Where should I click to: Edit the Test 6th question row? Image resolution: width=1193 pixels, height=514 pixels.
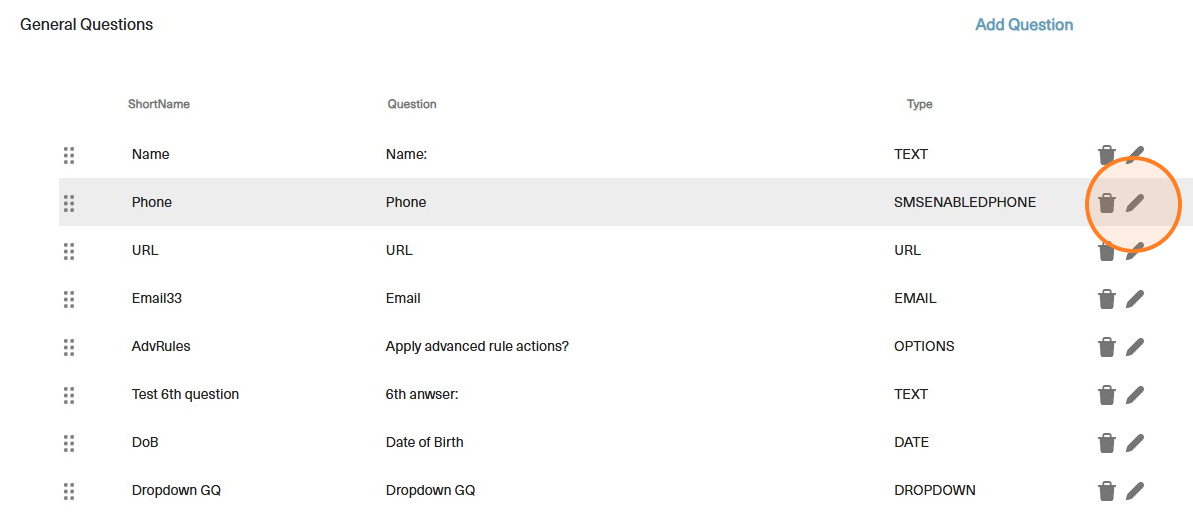click(x=1134, y=395)
